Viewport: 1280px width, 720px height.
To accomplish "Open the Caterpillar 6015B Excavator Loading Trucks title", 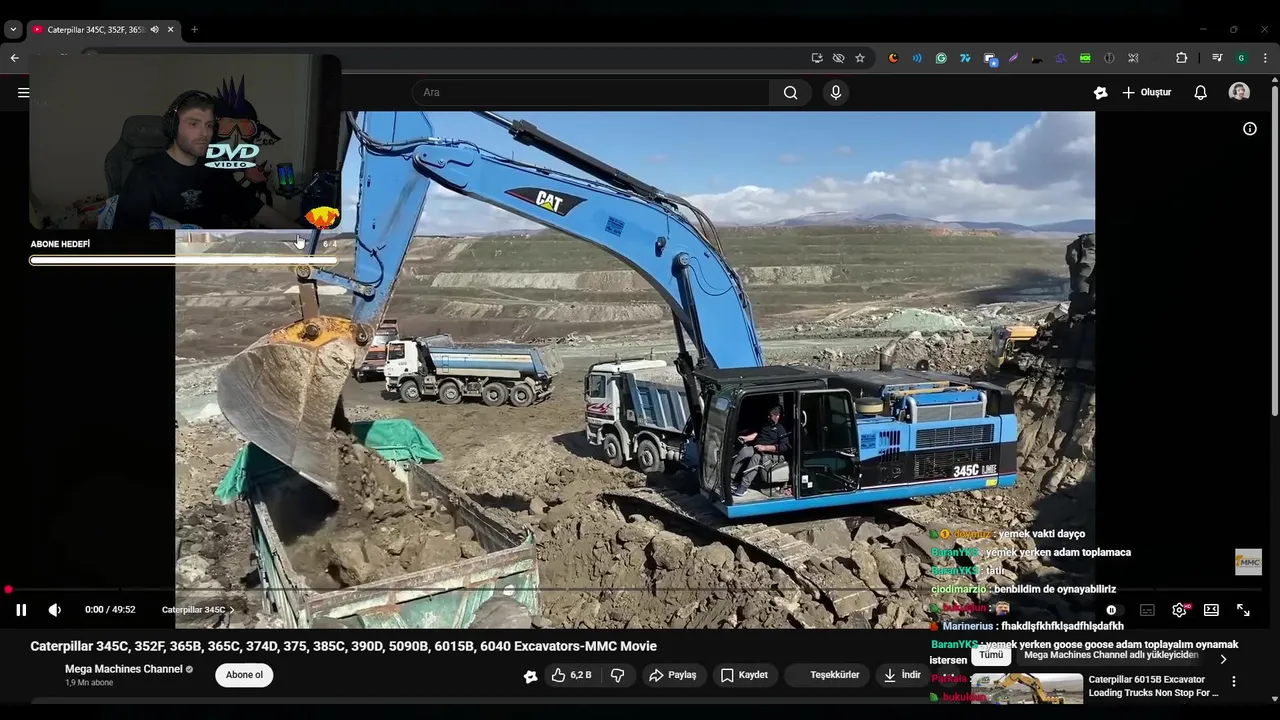I will pyautogui.click(x=1153, y=686).
